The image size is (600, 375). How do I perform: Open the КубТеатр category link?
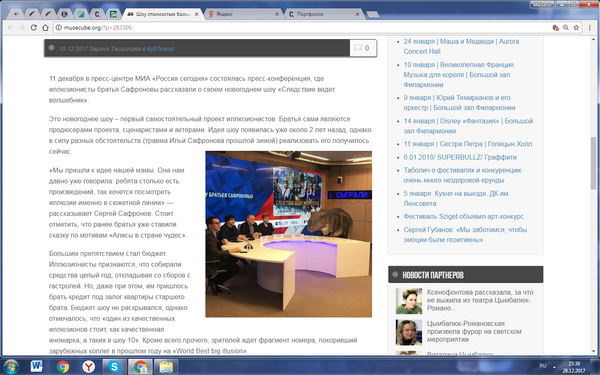(160, 49)
